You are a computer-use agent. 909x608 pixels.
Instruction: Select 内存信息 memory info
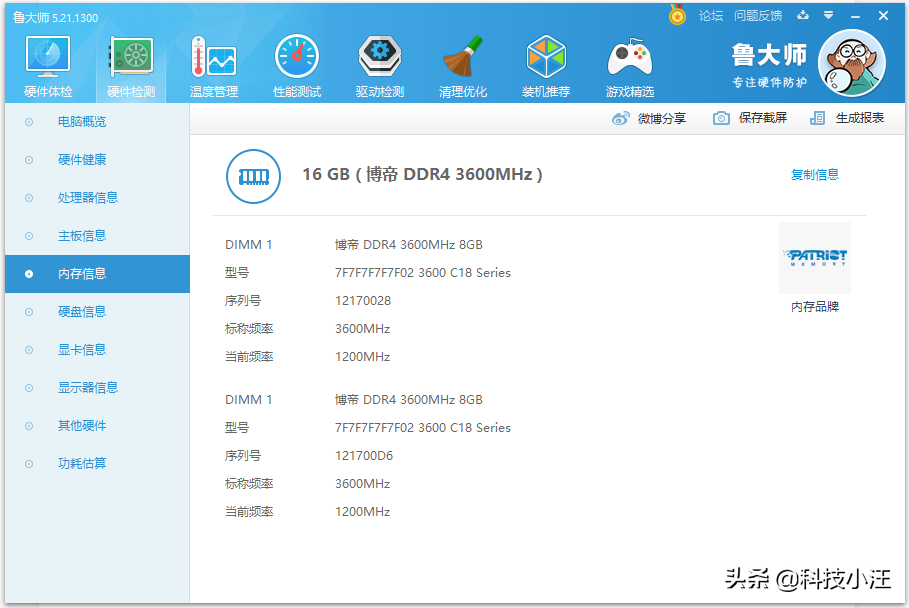coord(97,274)
